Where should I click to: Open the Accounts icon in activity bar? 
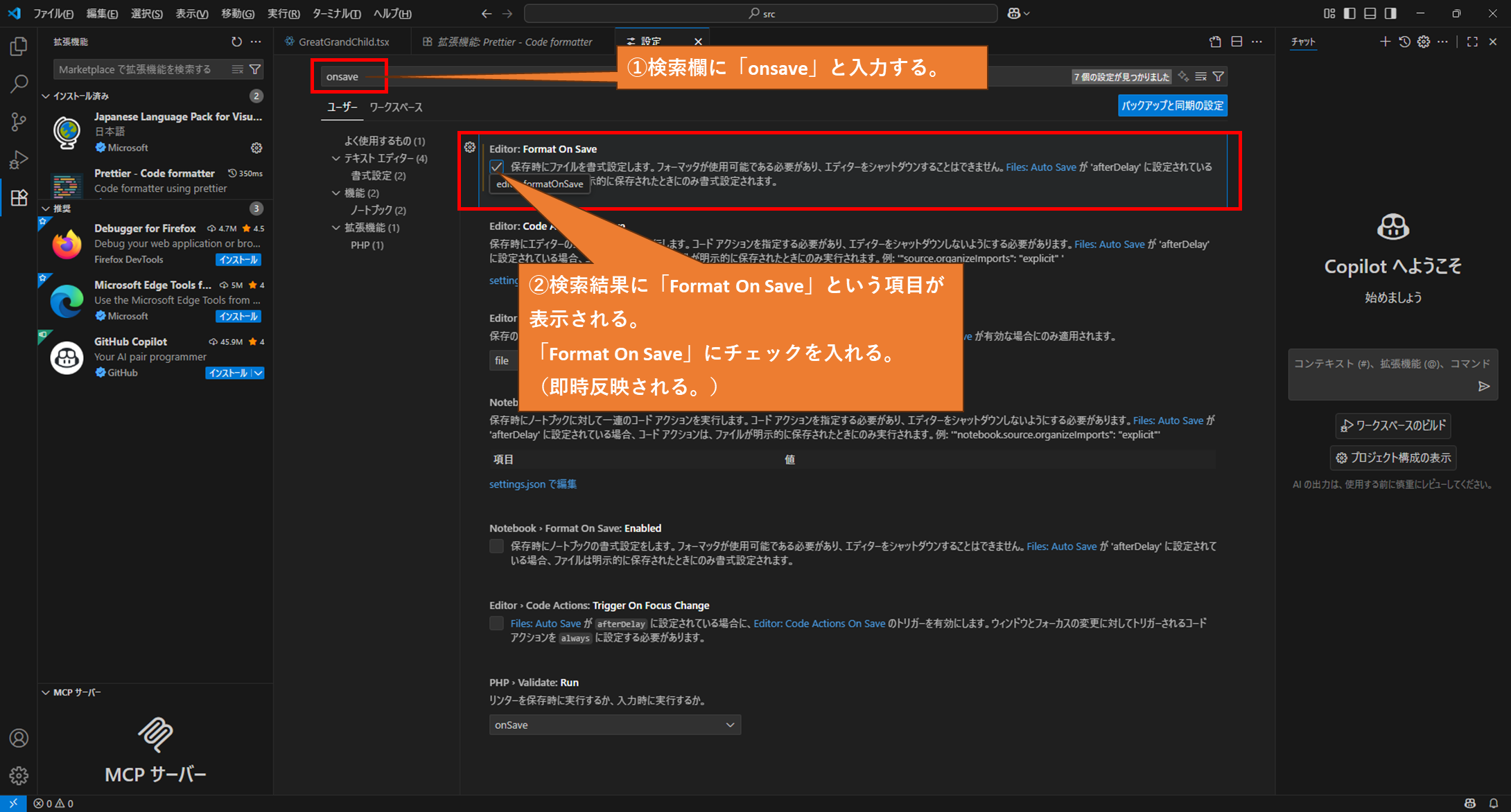[x=19, y=738]
